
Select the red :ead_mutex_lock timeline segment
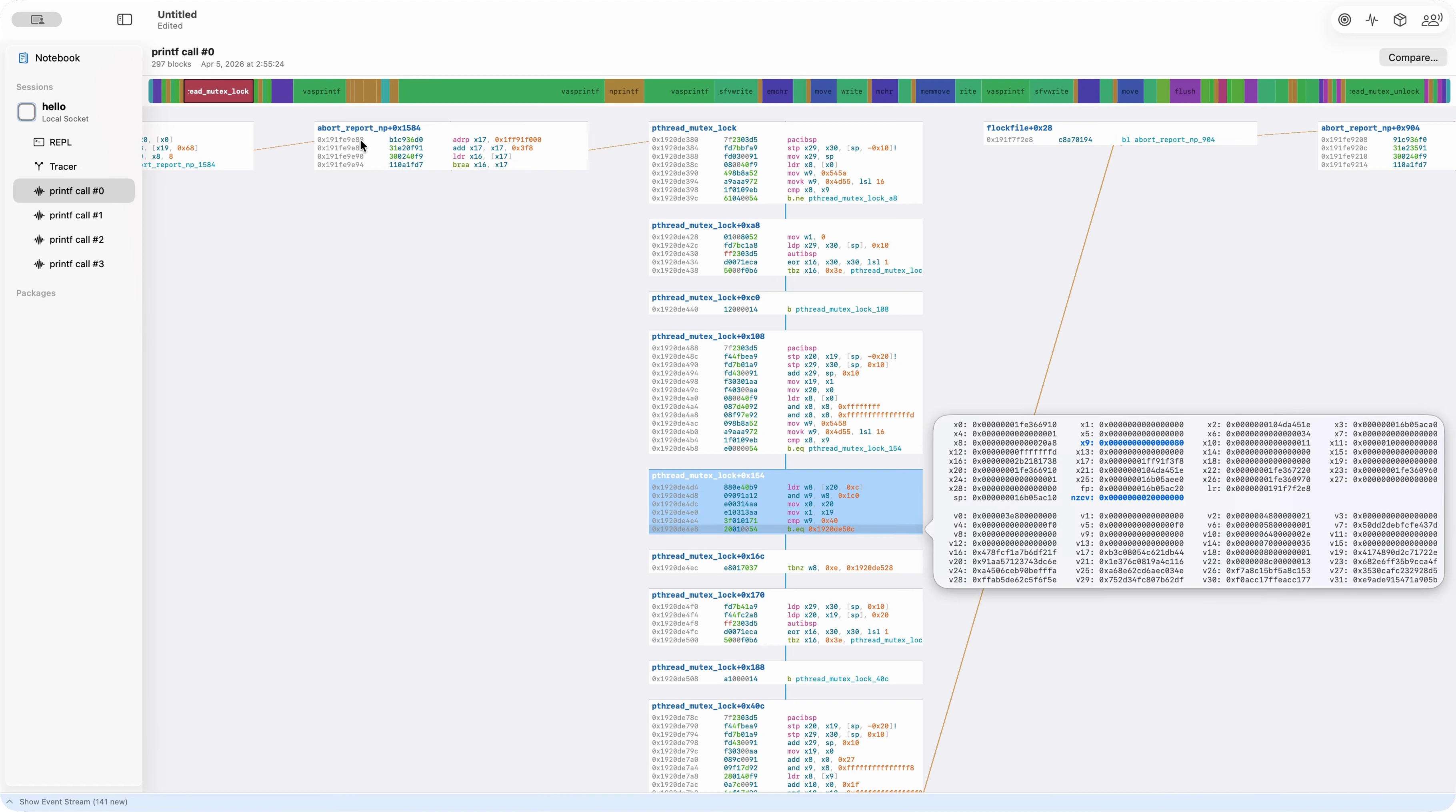point(218,91)
